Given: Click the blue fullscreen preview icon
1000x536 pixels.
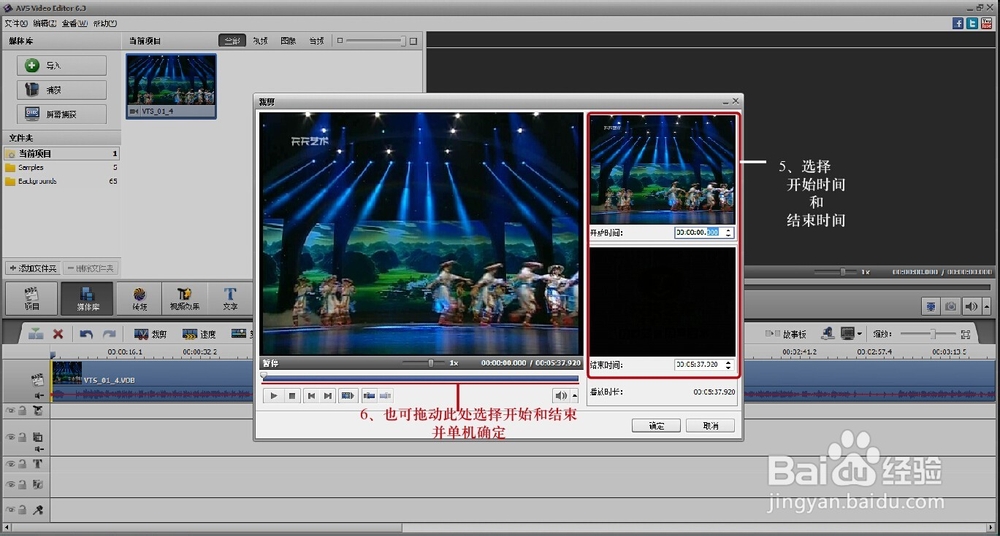Looking at the screenshot, I should (931, 306).
